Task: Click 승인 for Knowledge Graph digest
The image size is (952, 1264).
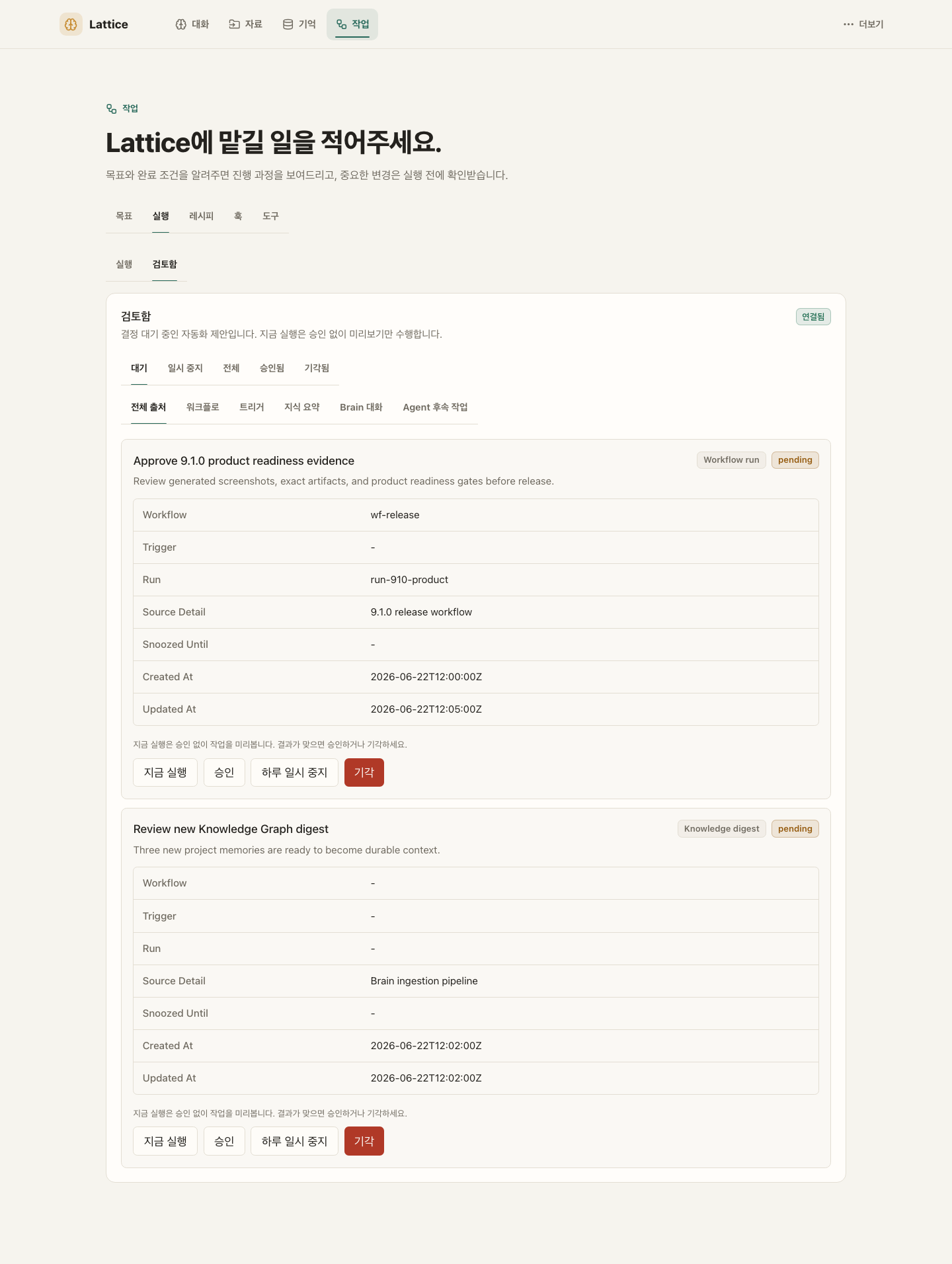Action: (224, 1141)
